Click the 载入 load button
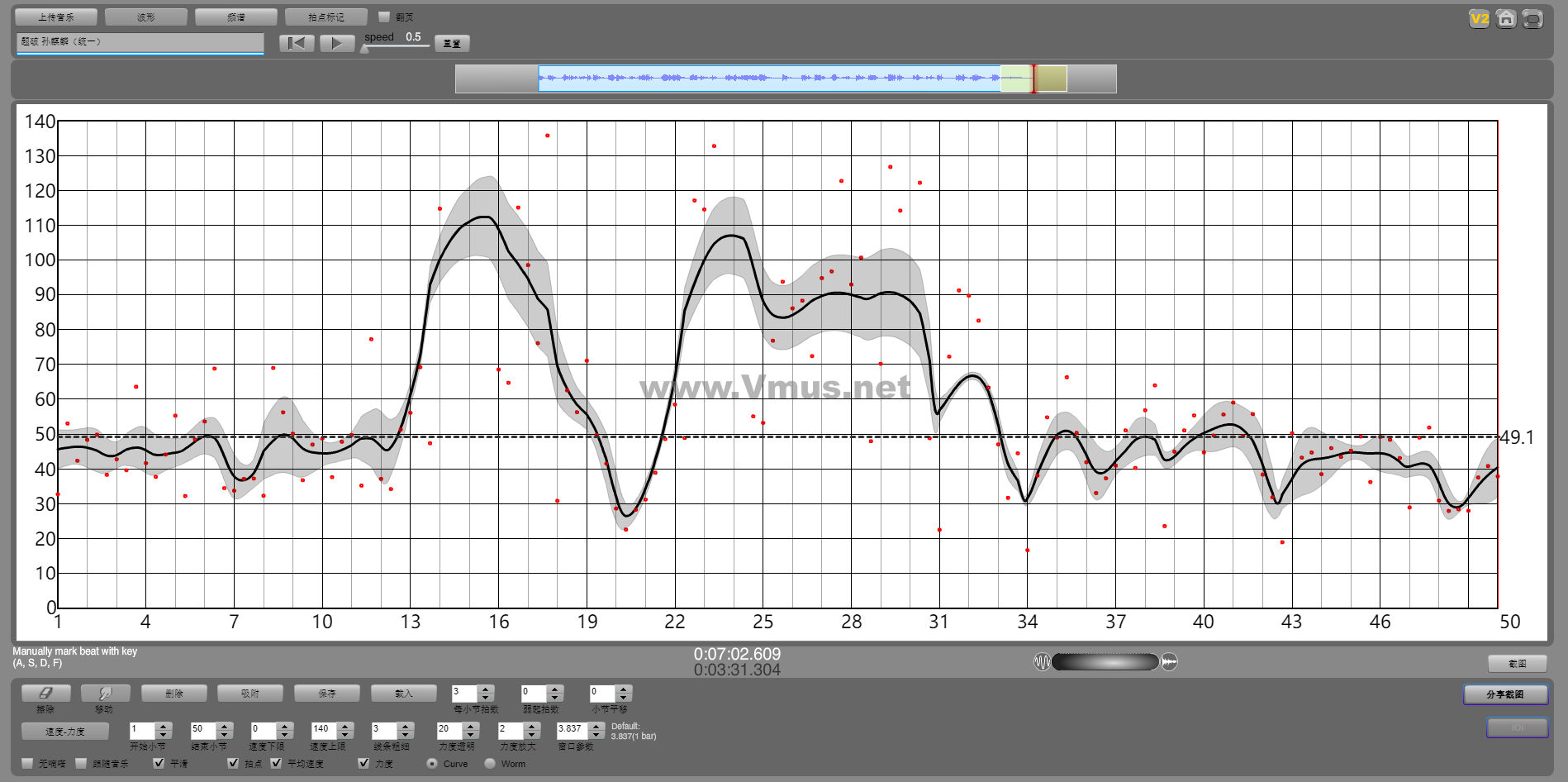 404,694
